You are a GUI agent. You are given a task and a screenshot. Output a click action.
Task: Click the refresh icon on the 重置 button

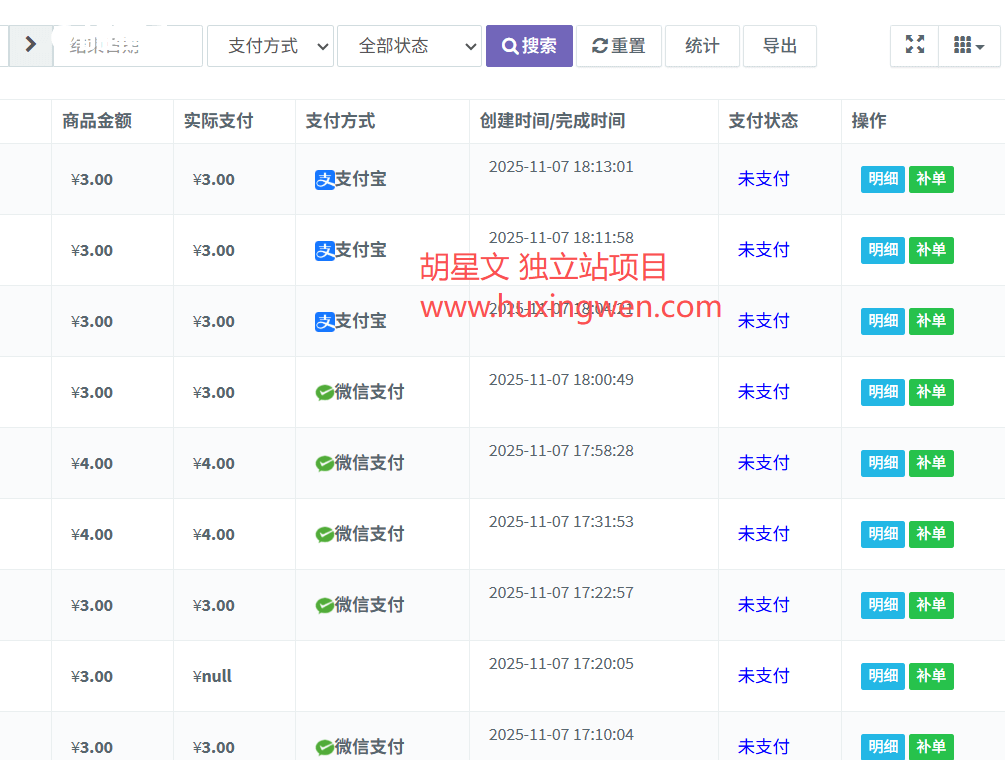(x=601, y=45)
